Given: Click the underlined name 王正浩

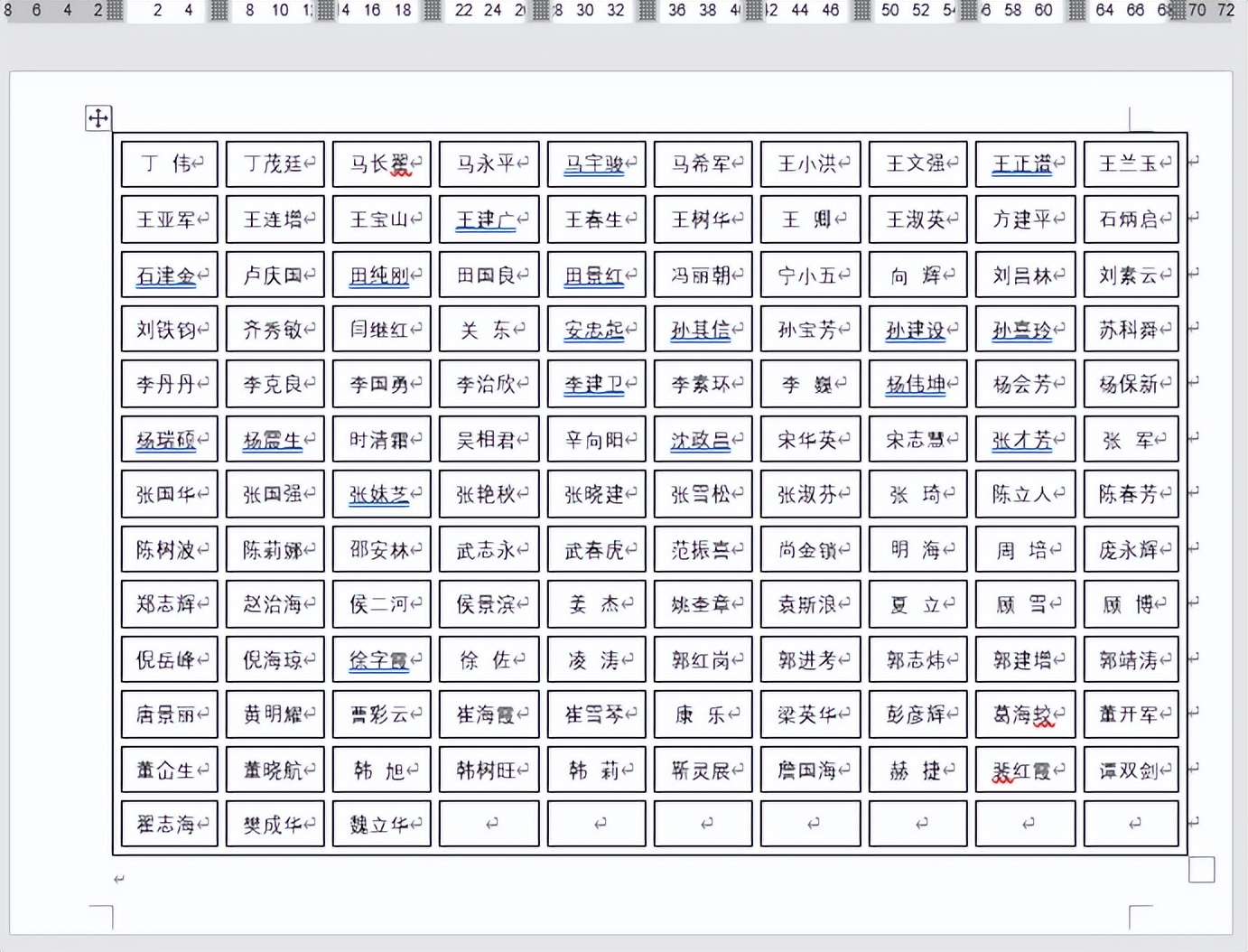Looking at the screenshot, I should click(x=1020, y=163).
